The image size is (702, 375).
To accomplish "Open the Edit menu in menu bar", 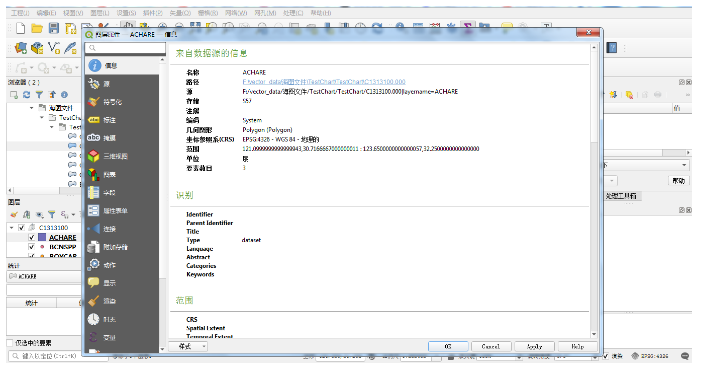I will click(46, 13).
